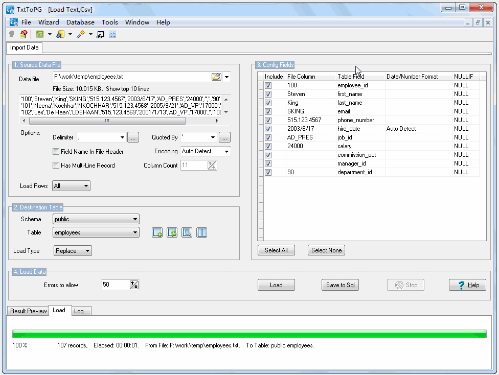This screenshot has width=499, height=375.
Task: Click the Data file path field
Action: tap(132, 77)
